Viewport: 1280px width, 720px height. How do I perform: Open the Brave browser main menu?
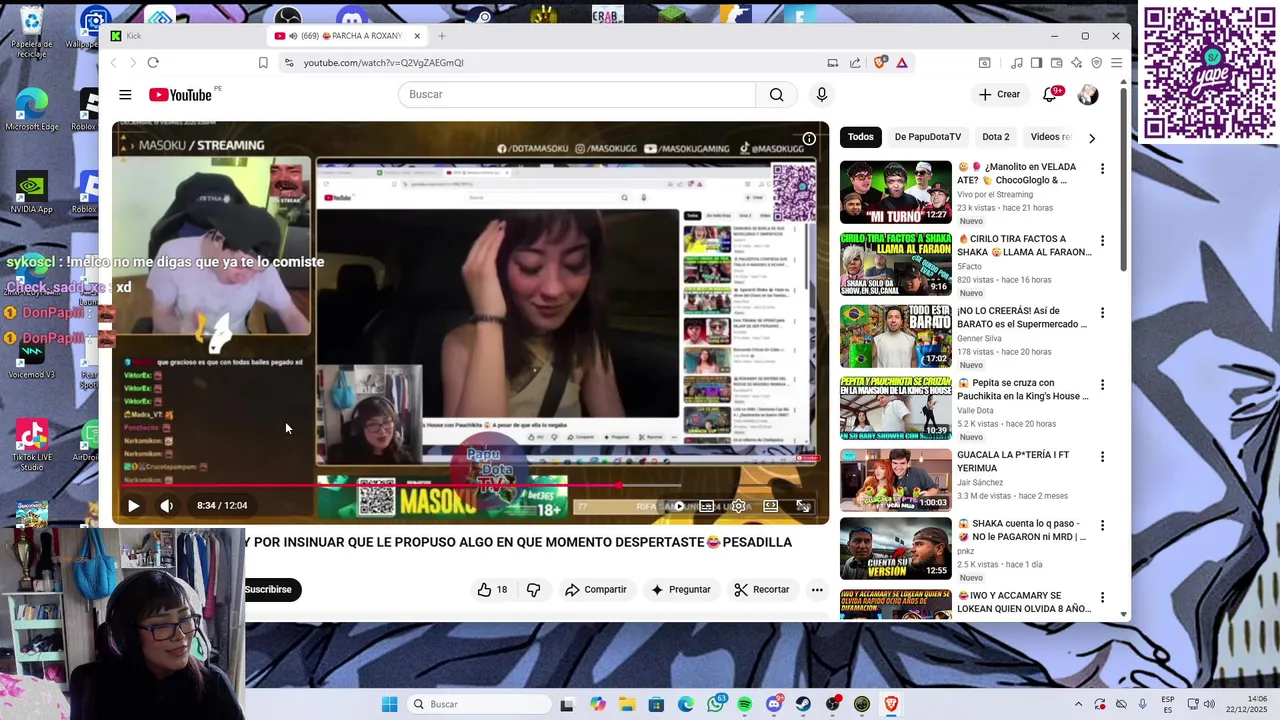pyautogui.click(x=1116, y=63)
